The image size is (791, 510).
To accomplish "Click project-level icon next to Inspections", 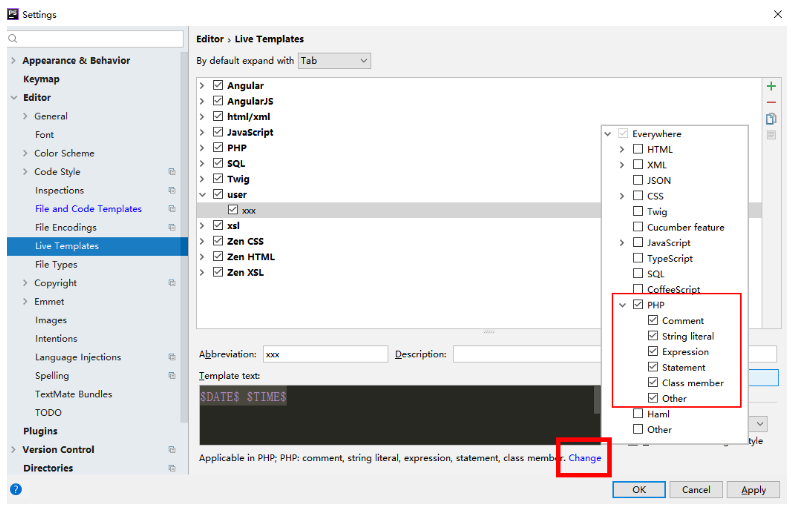I will (x=172, y=190).
